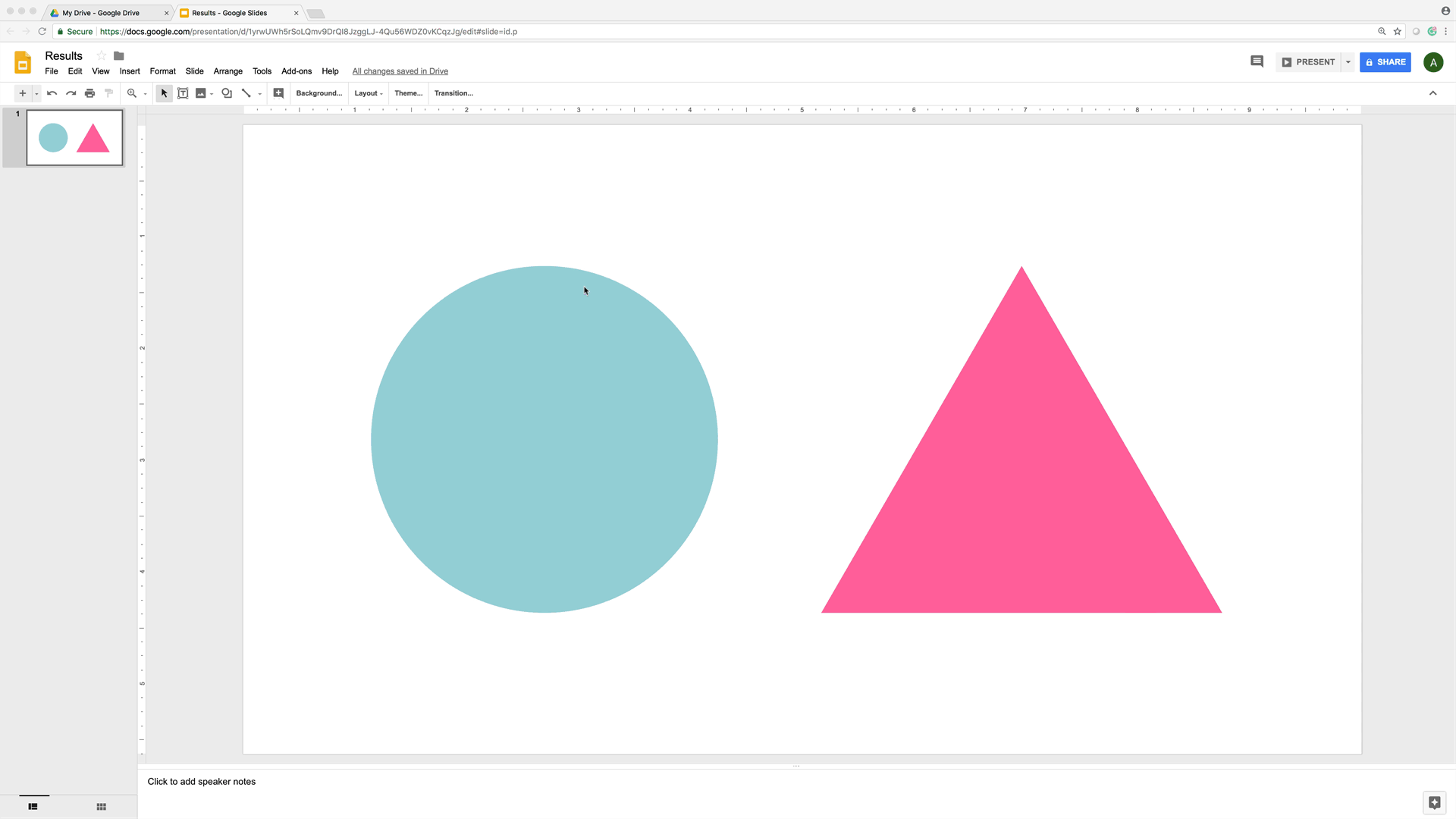Viewport: 1456px width, 819px height.
Task: Switch to the My Drive browser tab
Action: [x=102, y=12]
